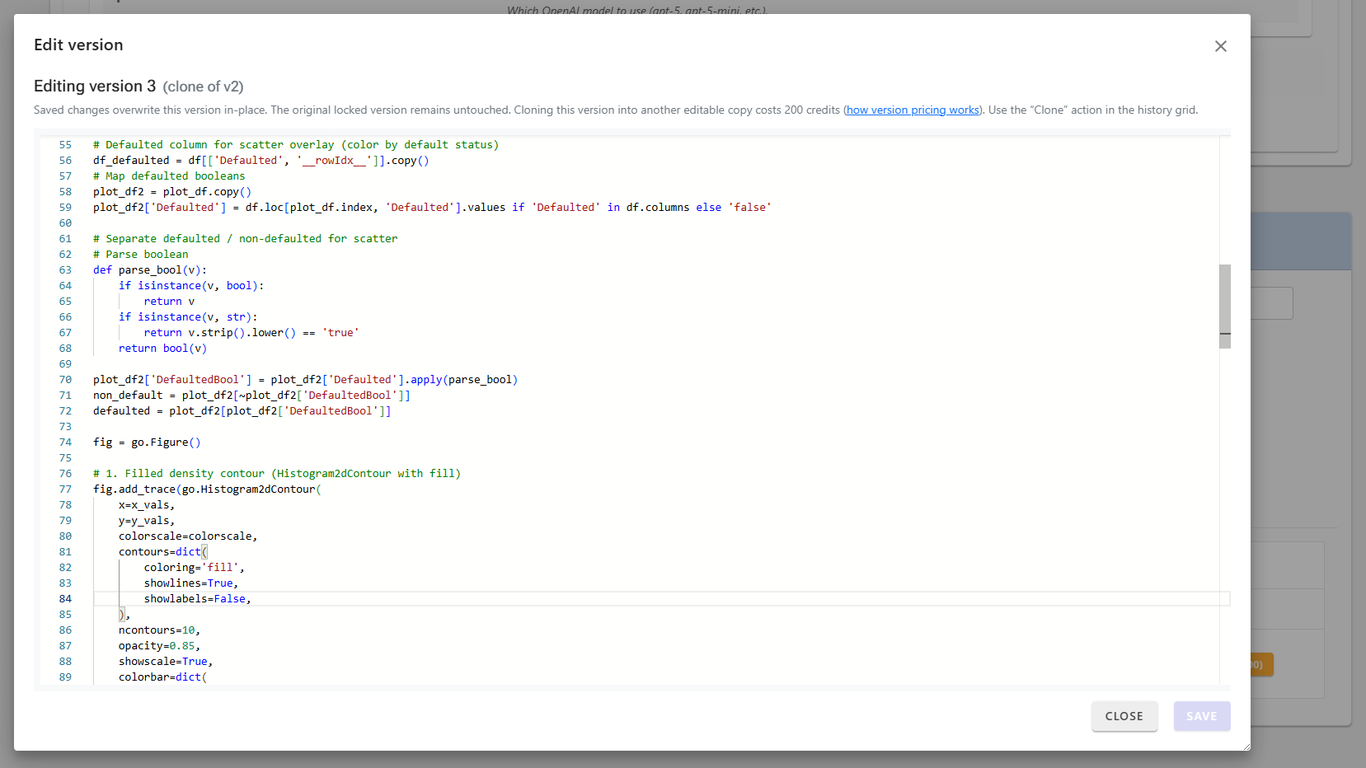Click the 'contours=dict(' line
The height and width of the screenshot is (768, 1366).
click(163, 552)
